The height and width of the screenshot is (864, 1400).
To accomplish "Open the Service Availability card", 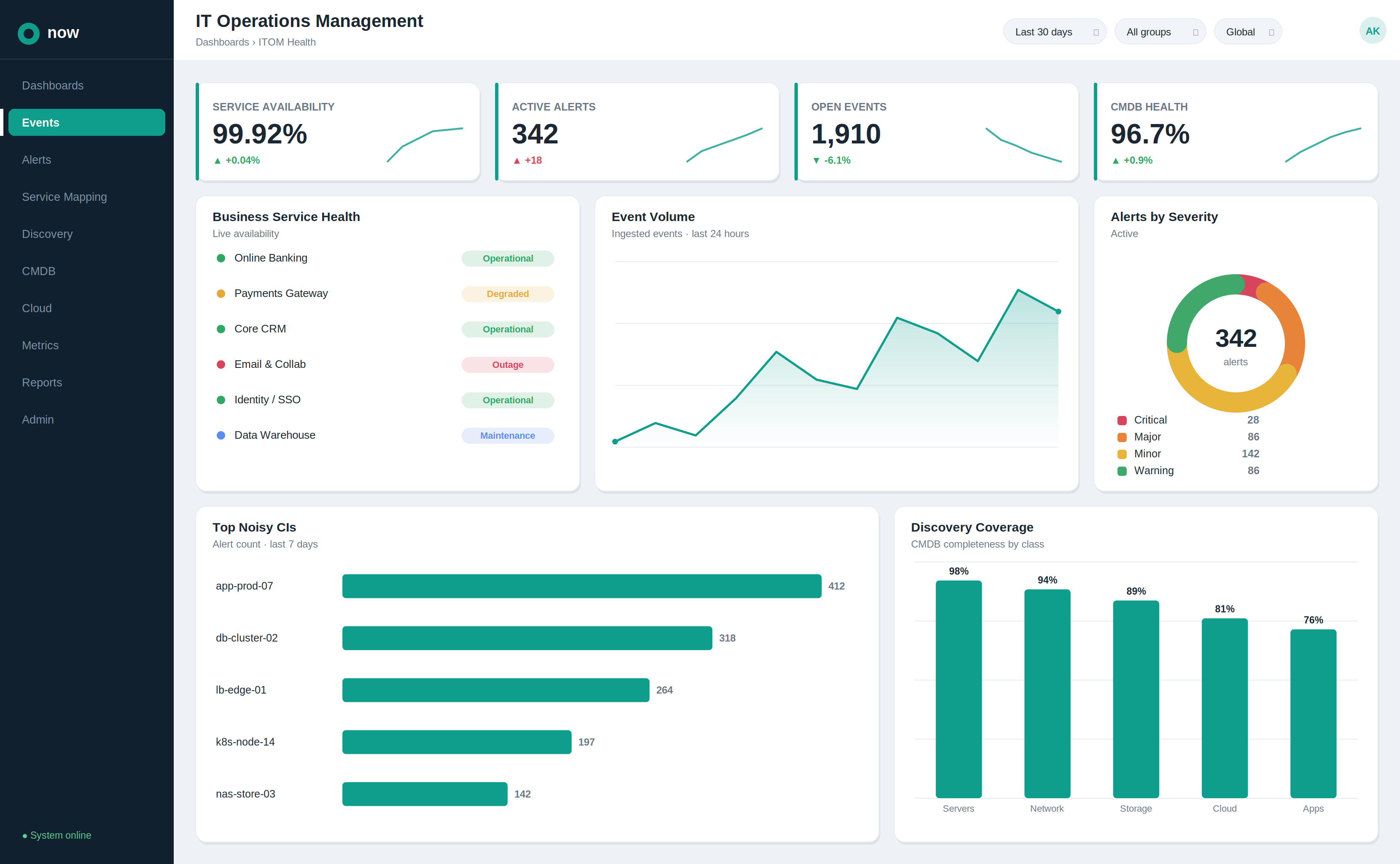I will coord(338,132).
